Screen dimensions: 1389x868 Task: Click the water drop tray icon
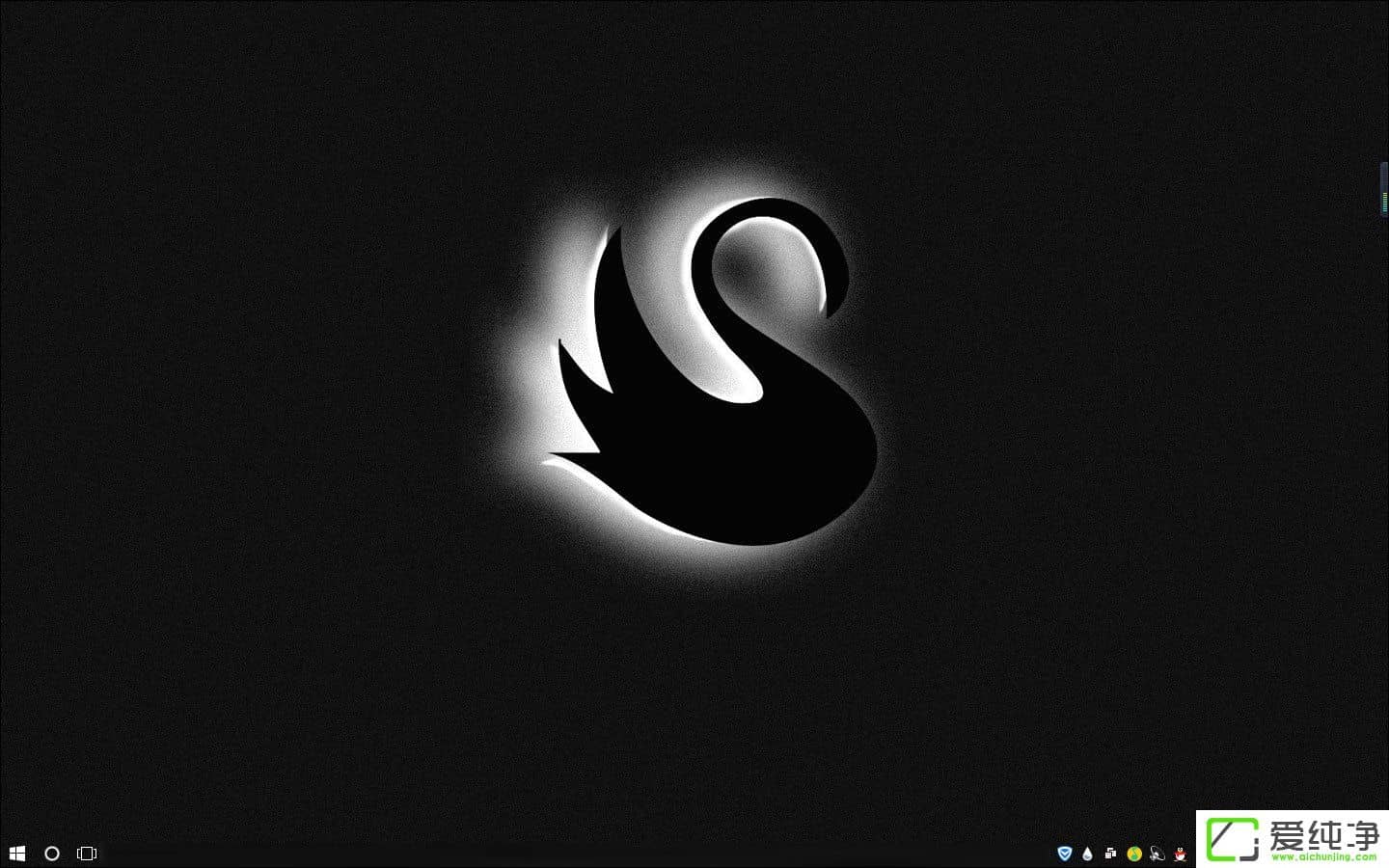[1088, 854]
